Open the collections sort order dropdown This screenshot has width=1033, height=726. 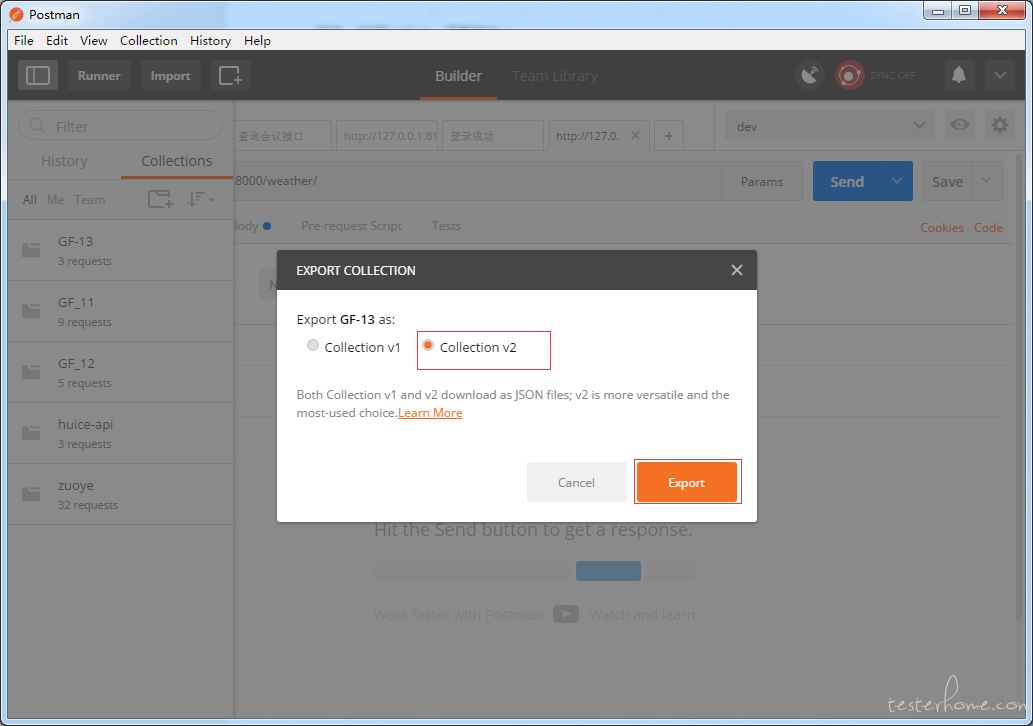pyautogui.click(x=201, y=199)
